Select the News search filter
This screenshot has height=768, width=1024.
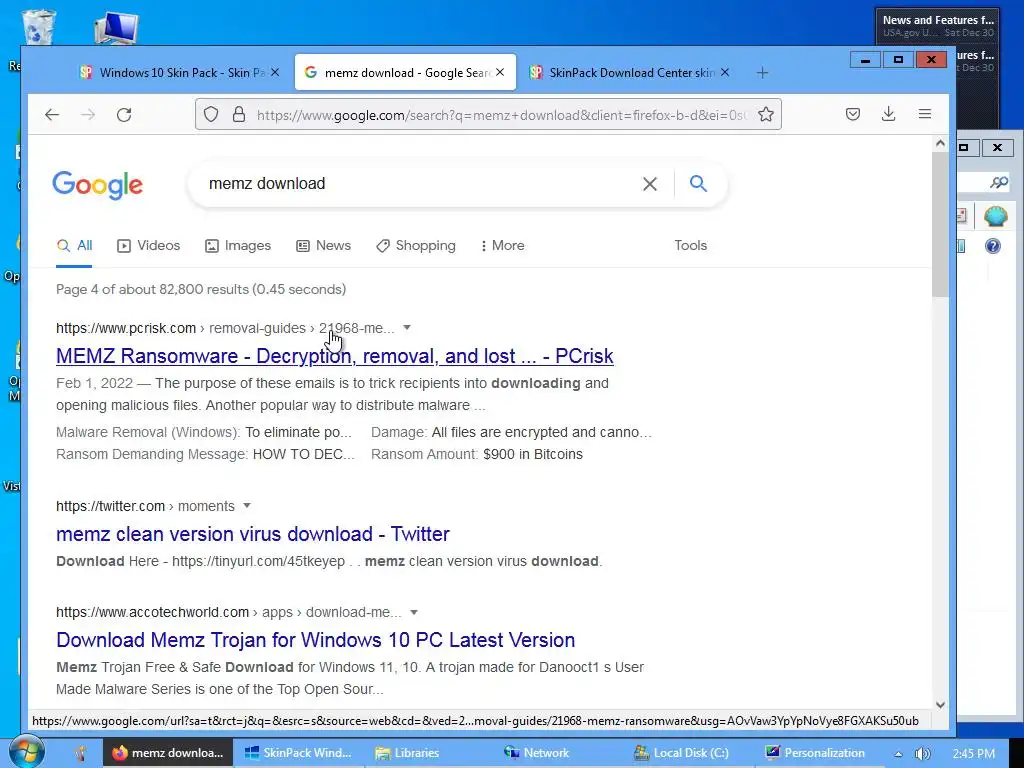[x=323, y=246]
